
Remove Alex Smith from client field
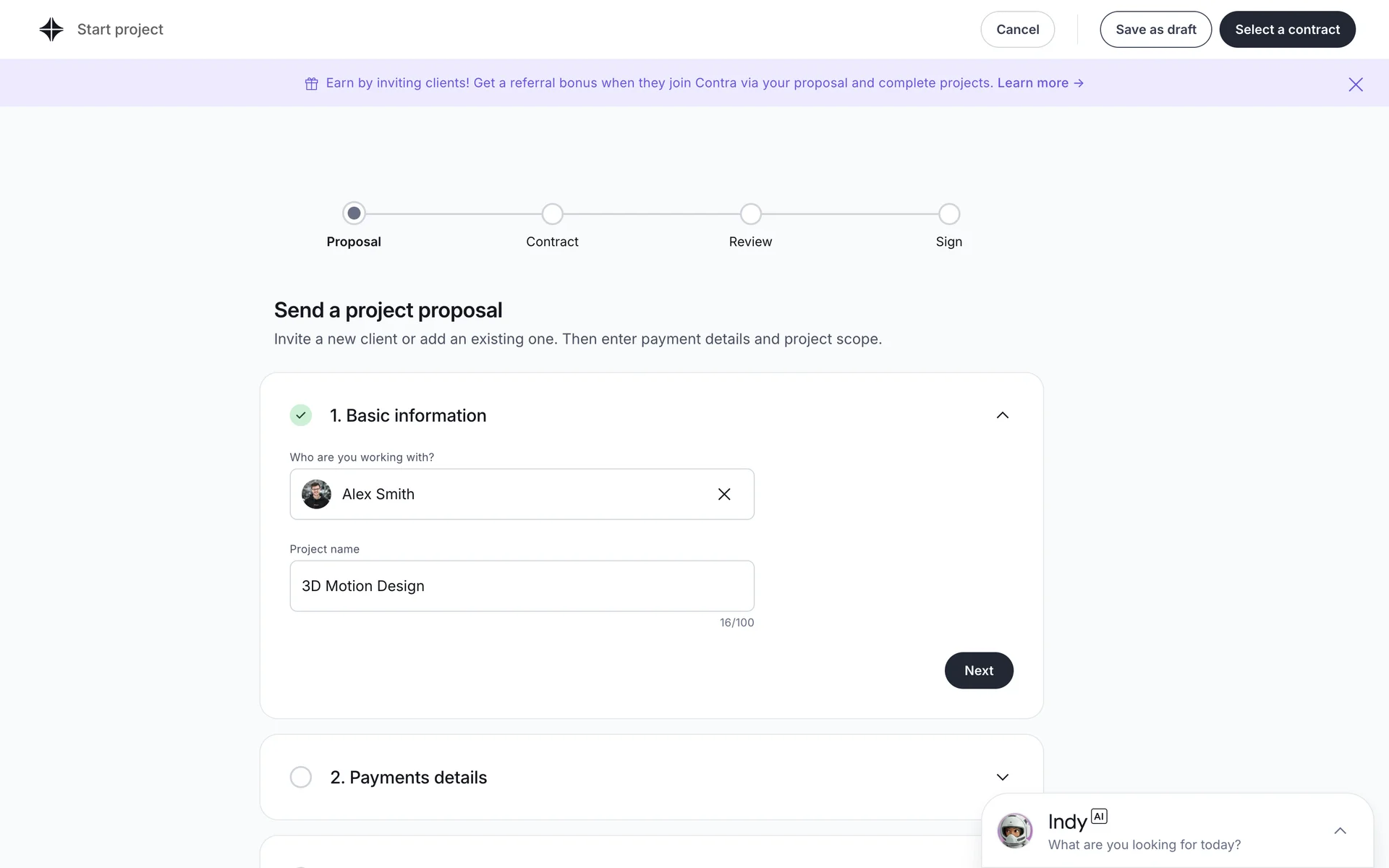(x=723, y=494)
